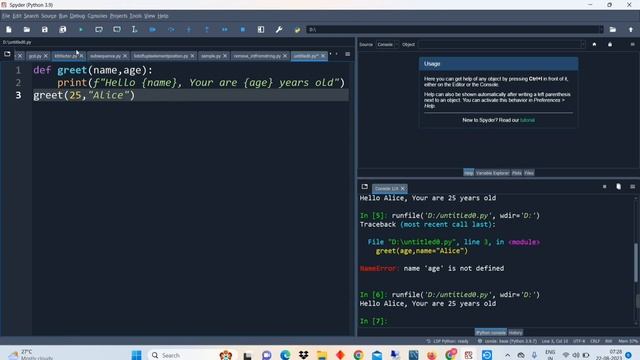Select the IPython console tab

click(491, 333)
